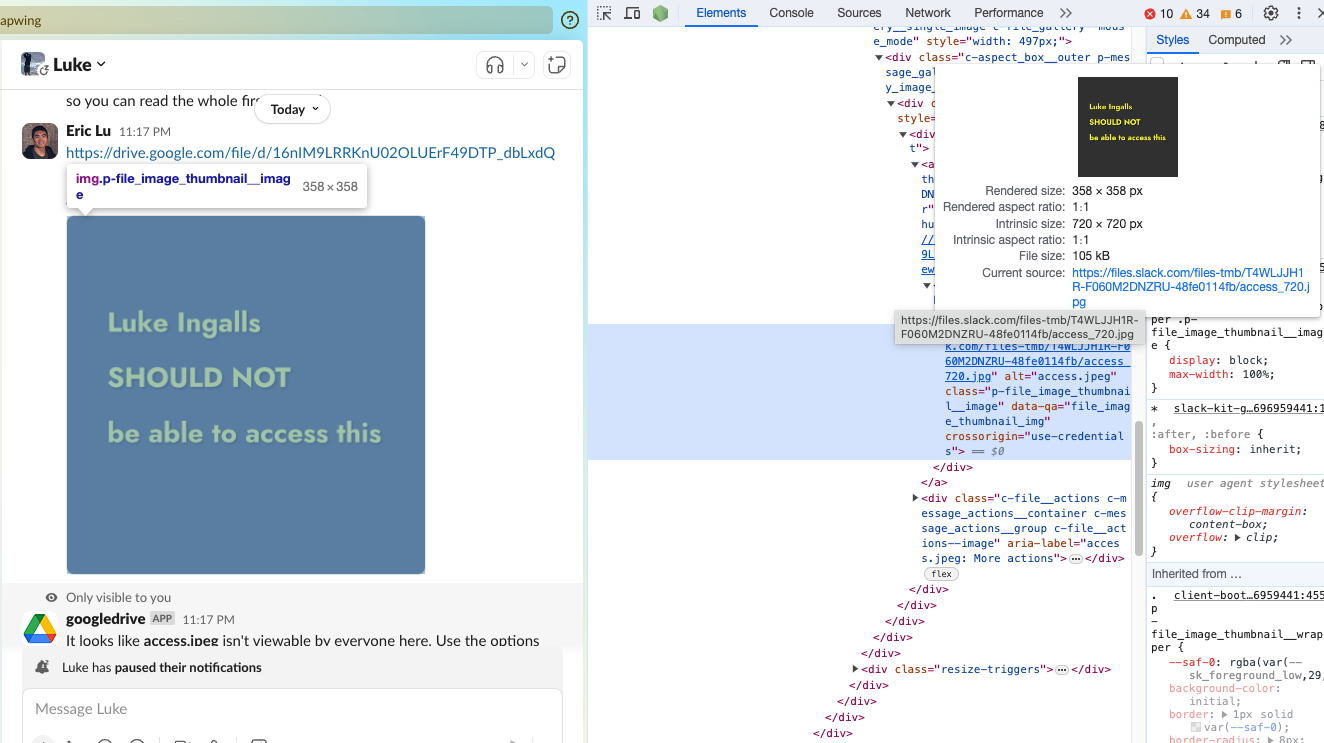Expand the c-file__actions div node

click(915, 498)
